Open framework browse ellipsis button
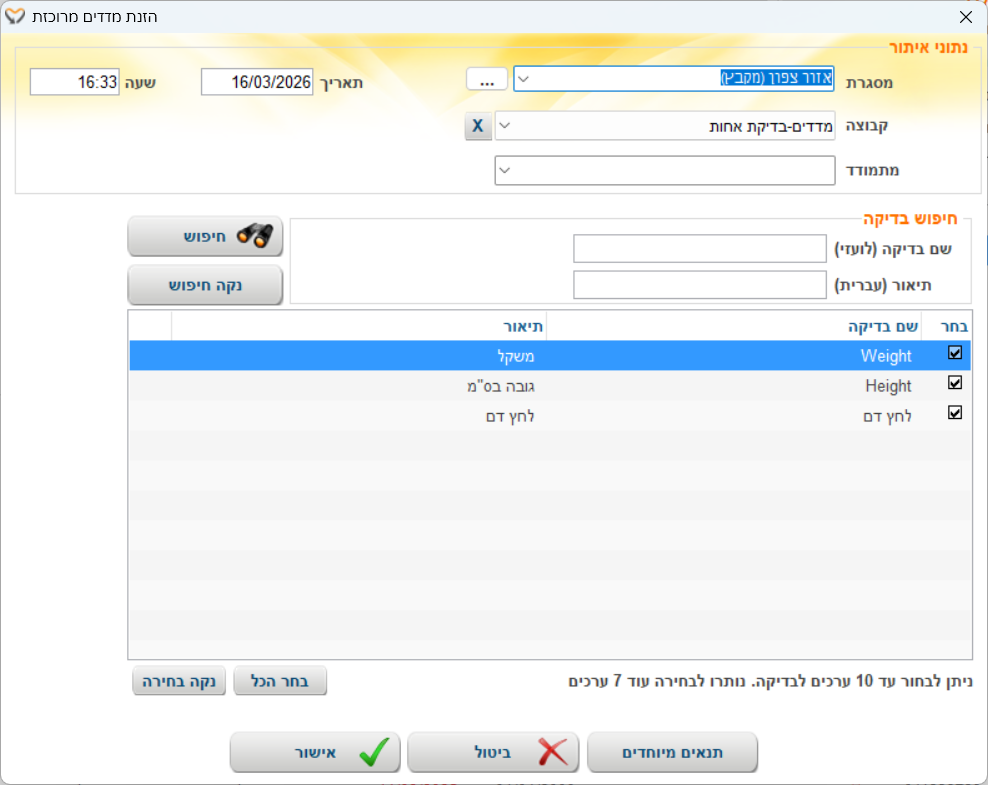Screen dimensions: 988x785 (486, 80)
